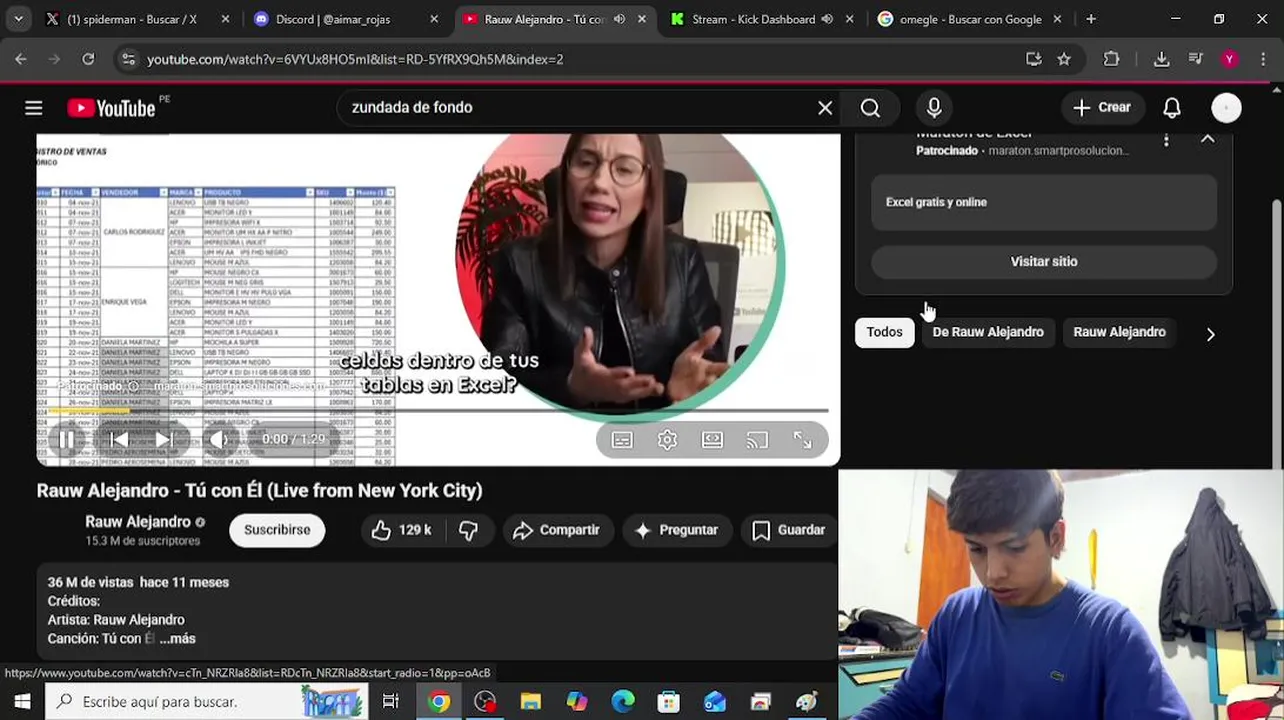The width and height of the screenshot is (1284, 720).
Task: Open the Rauw Alejandro channel name
Action: [x=138, y=522]
